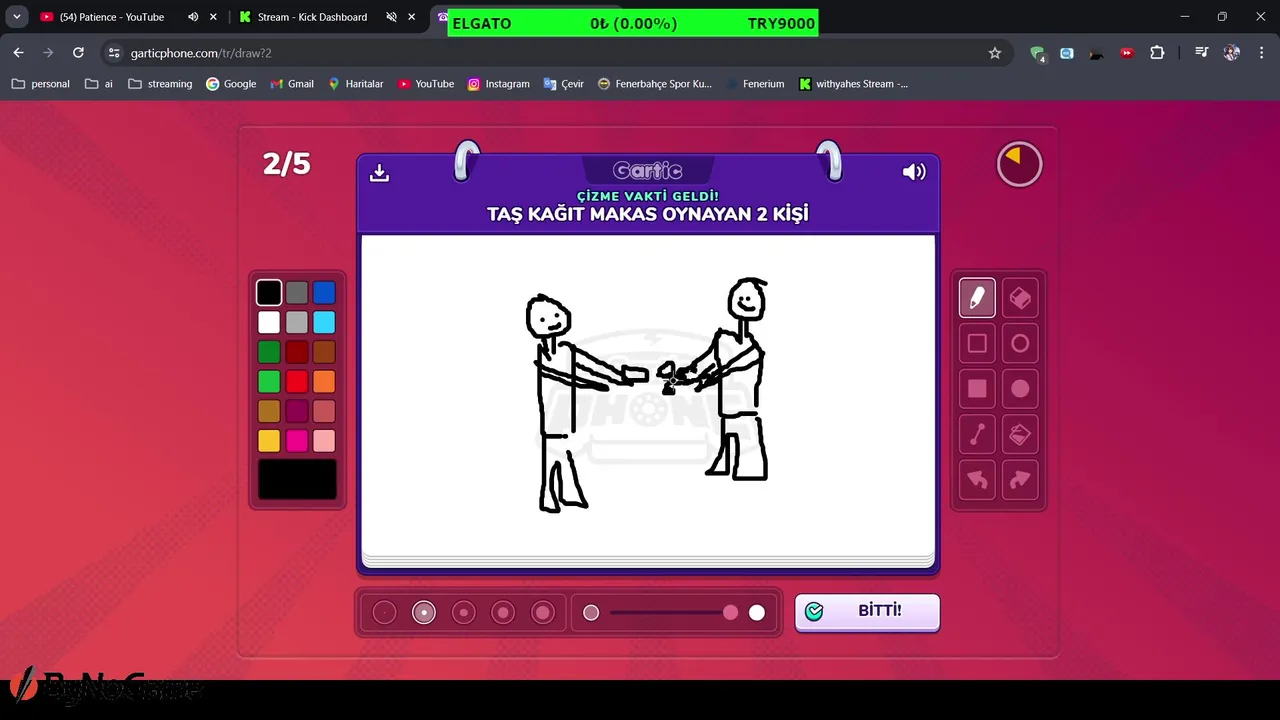The image size is (1280, 720).
Task: Submit the drawing with BİTTİ! button
Action: click(867, 611)
